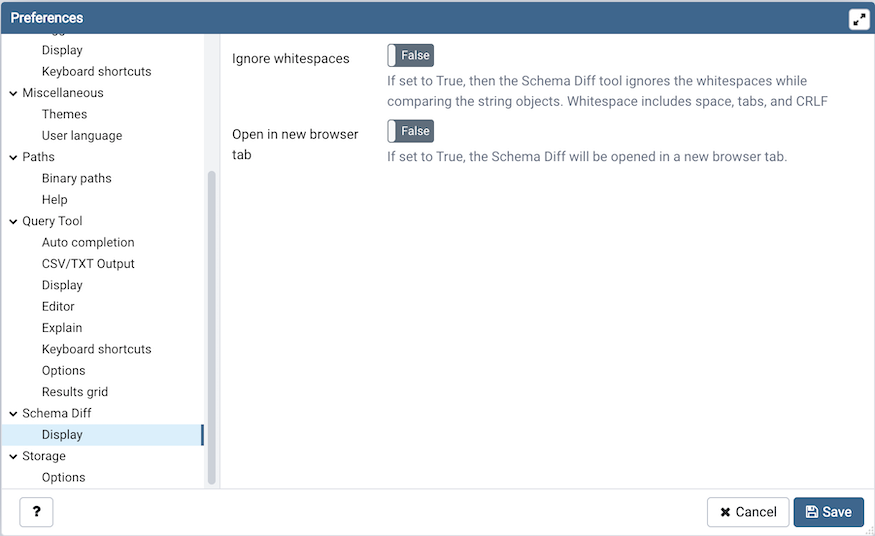Screen dimensions: 875x536
Task: Collapse the Query Tool tree node
Action: pyautogui.click(x=13, y=221)
